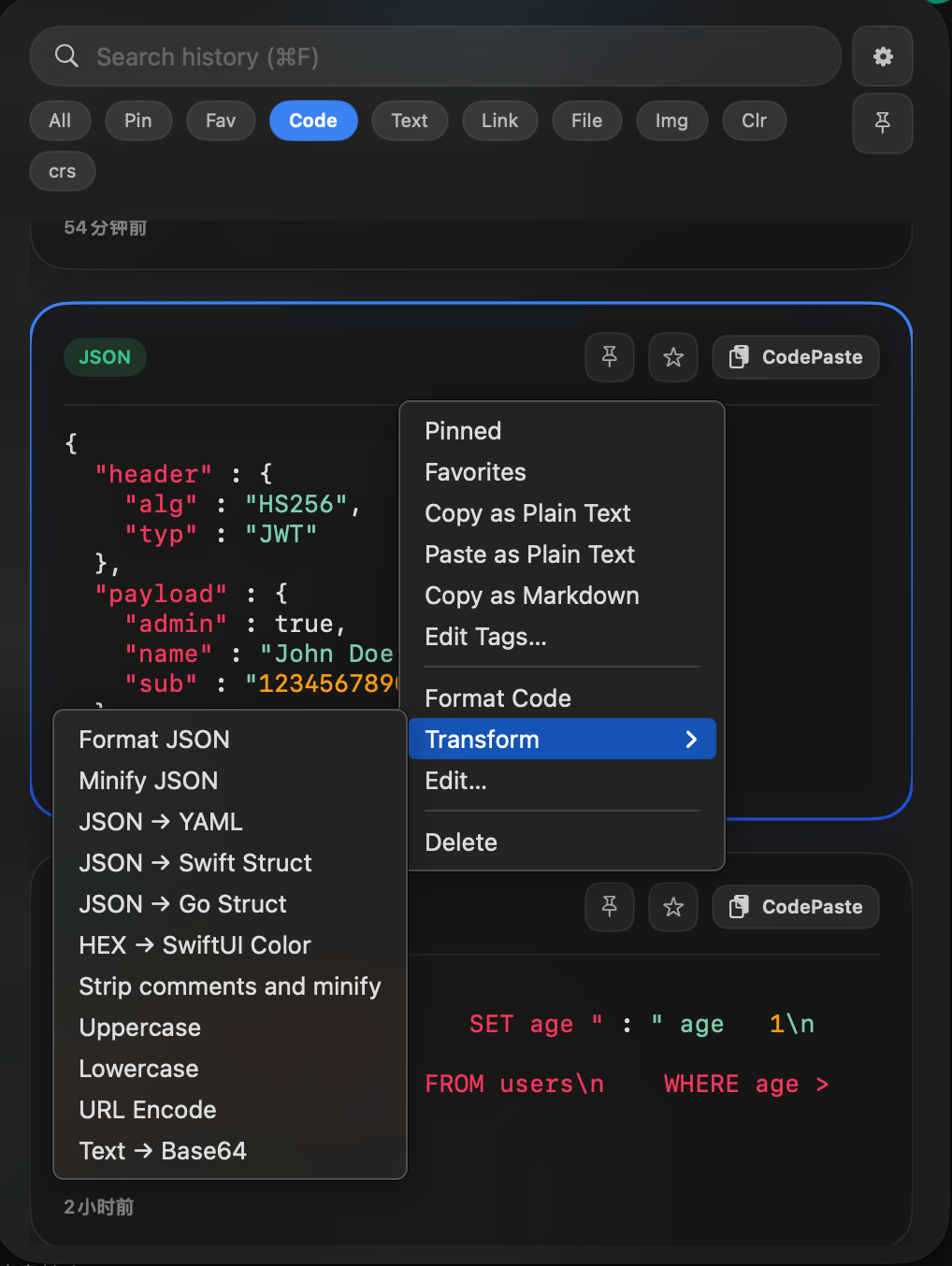
Task: Switch to the Text filter tab
Action: (409, 121)
